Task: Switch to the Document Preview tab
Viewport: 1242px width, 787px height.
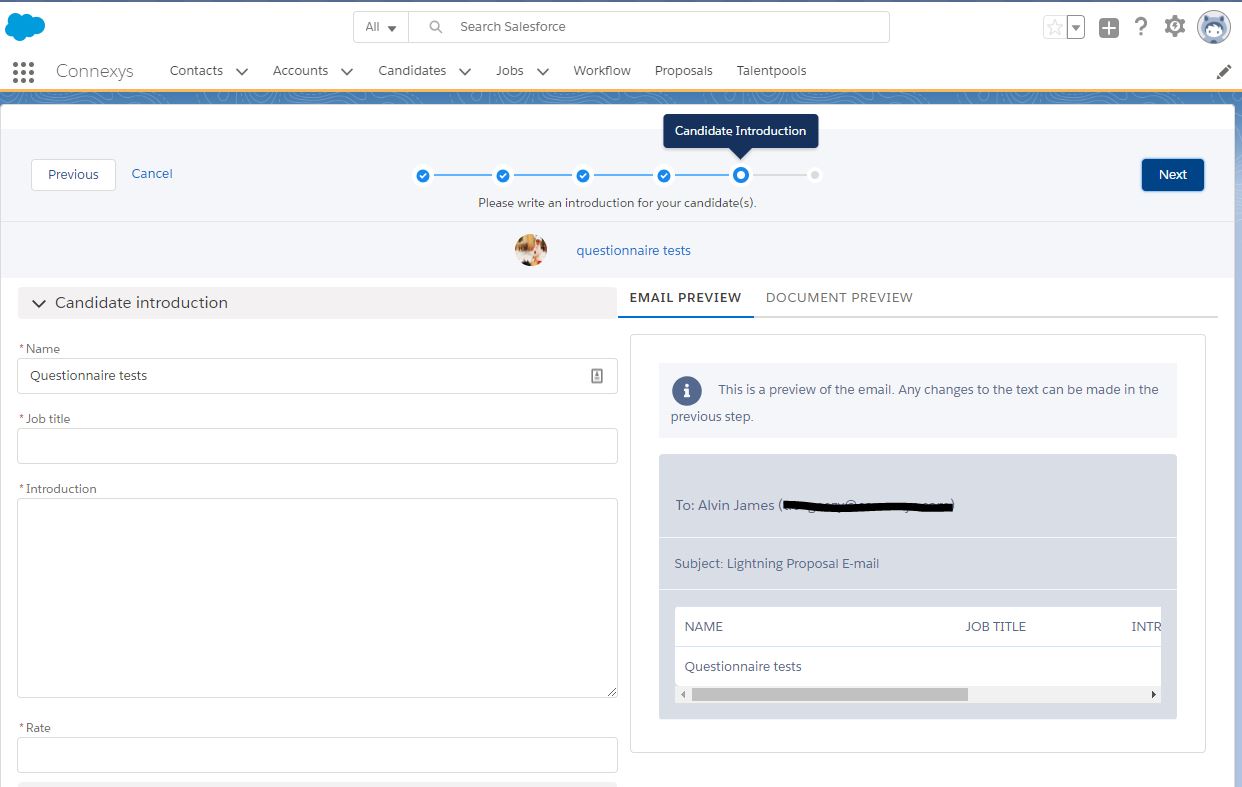Action: (839, 297)
